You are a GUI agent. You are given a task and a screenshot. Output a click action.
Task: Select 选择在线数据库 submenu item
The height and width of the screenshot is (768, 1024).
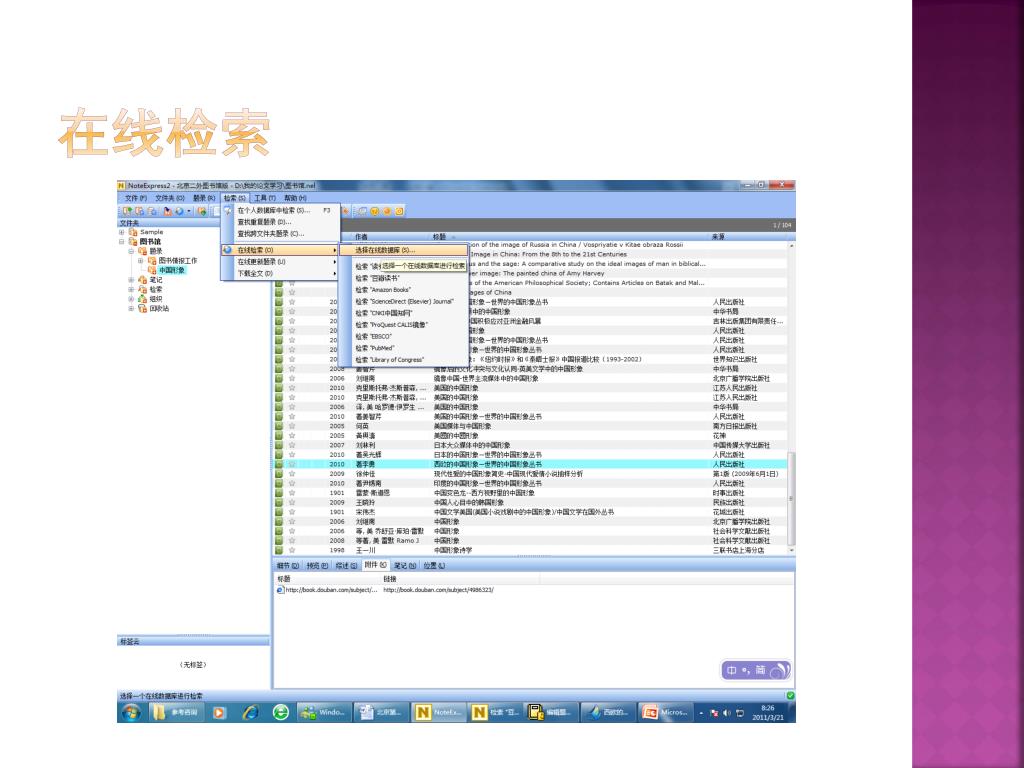point(403,250)
